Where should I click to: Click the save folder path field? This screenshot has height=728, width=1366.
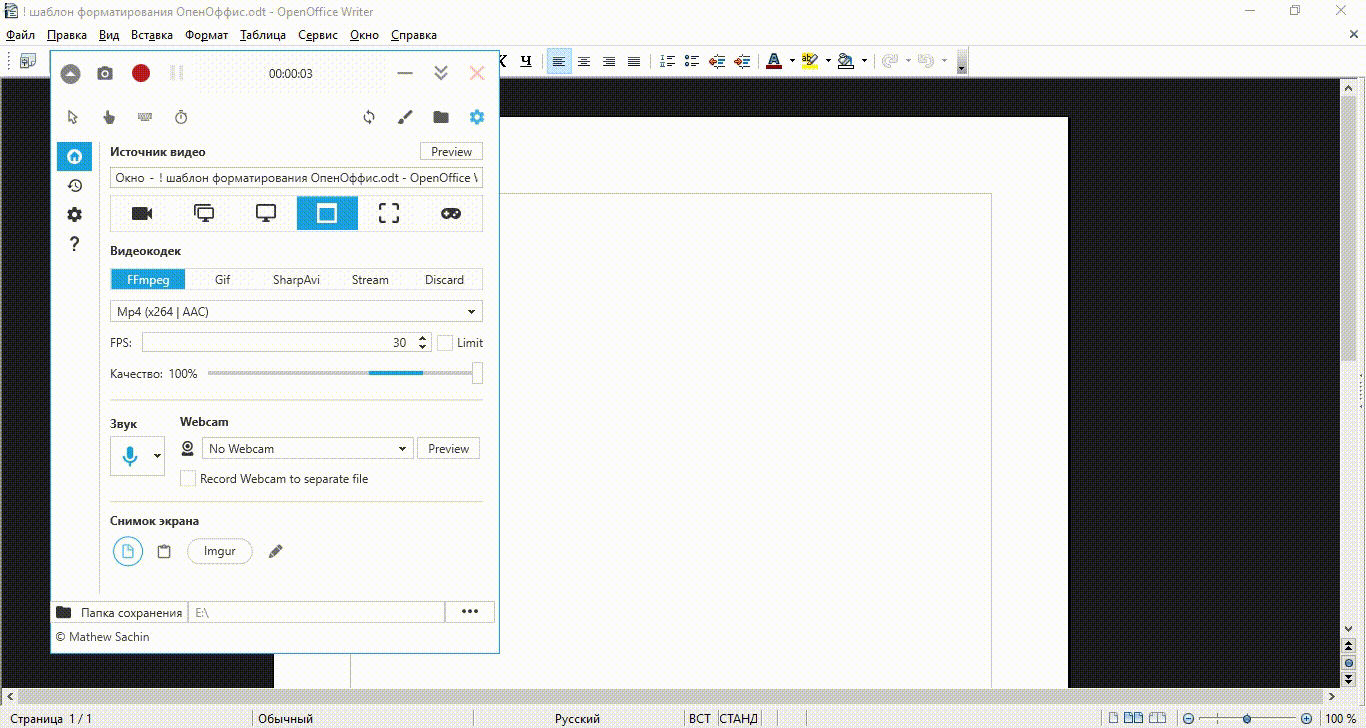(x=316, y=612)
